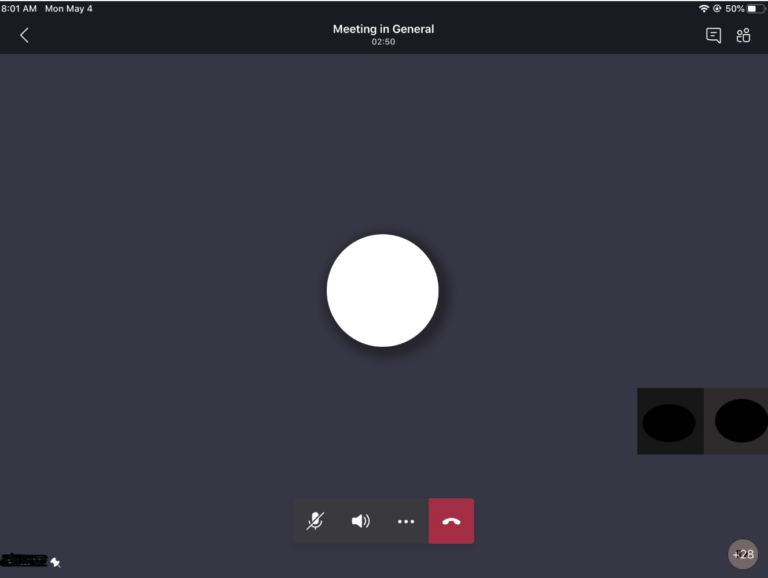
Task: Show the participants list icon
Action: coord(743,35)
